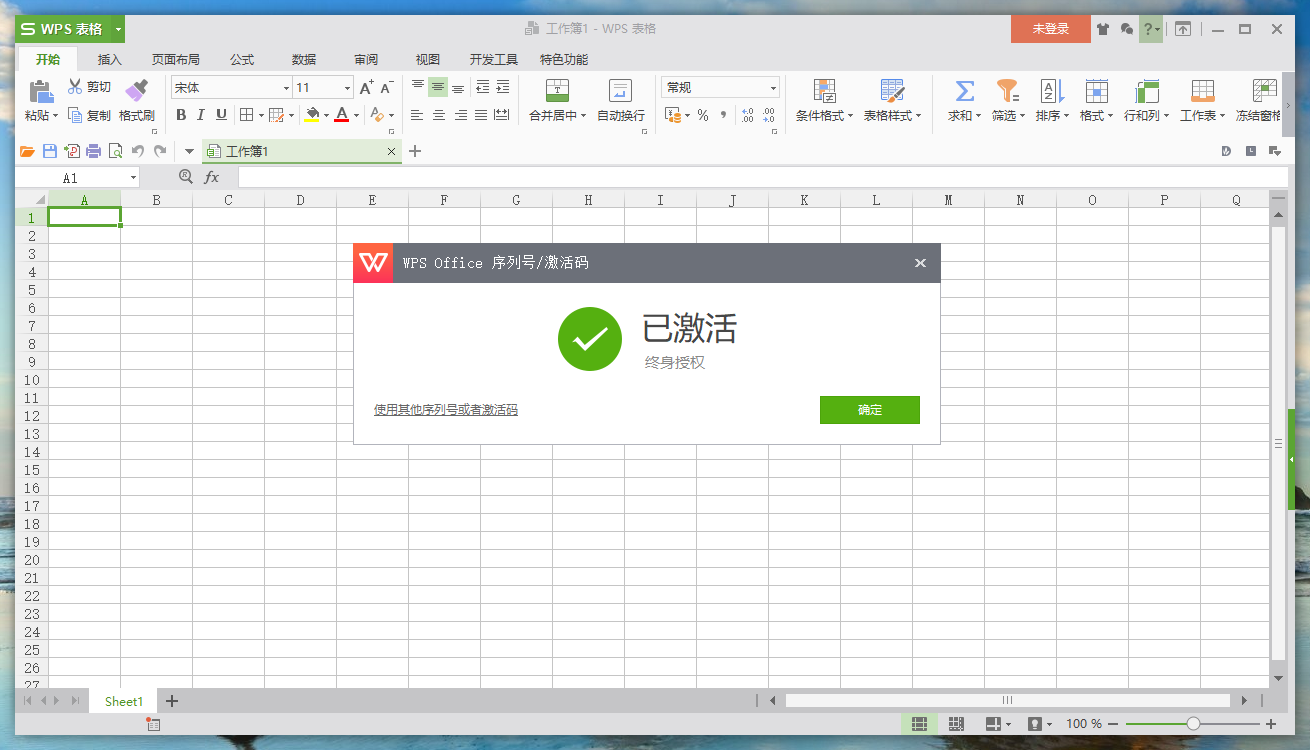Click the 剪切 (Cut) scissors icon

click(75, 87)
